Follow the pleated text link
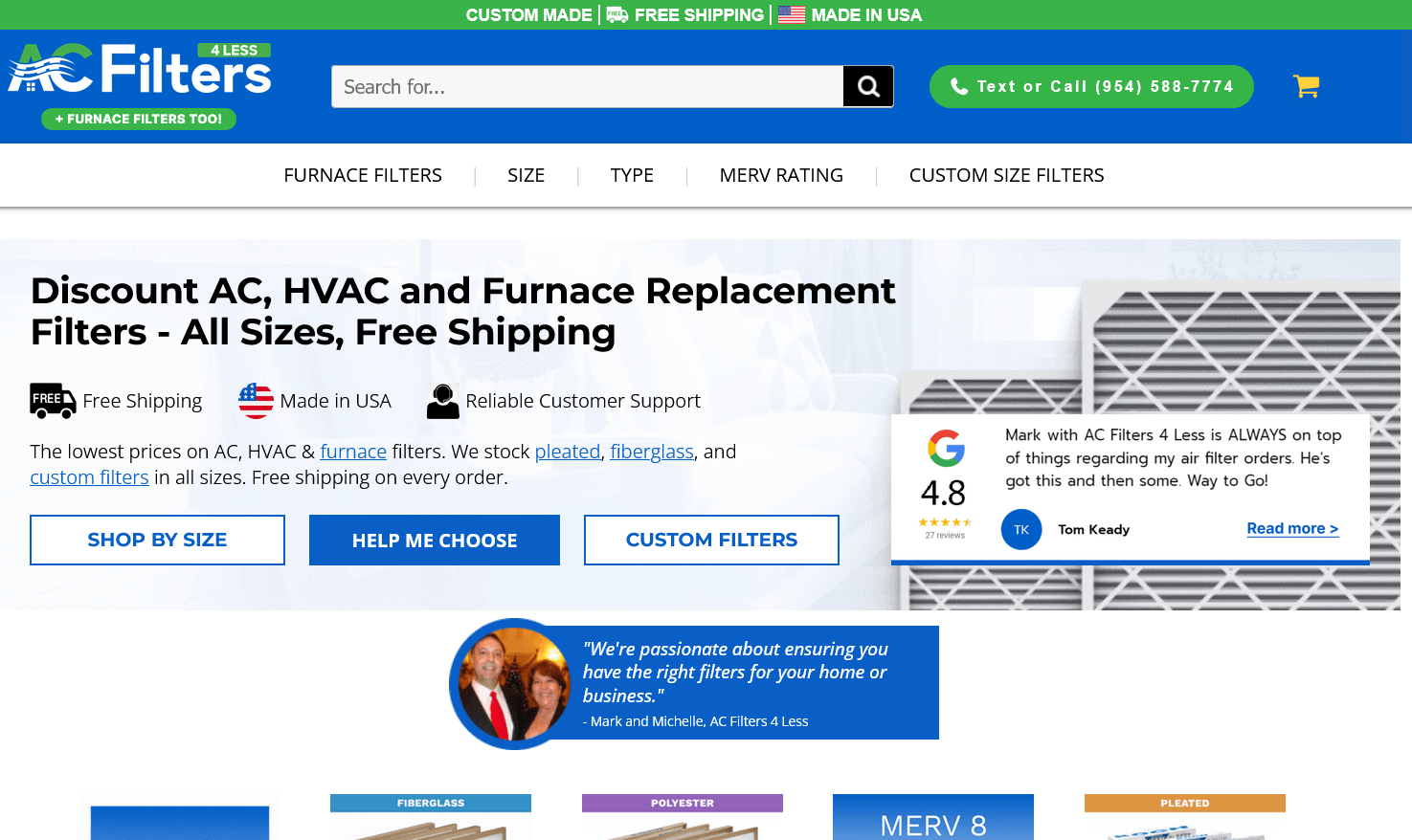The width and height of the screenshot is (1412, 840). [568, 452]
